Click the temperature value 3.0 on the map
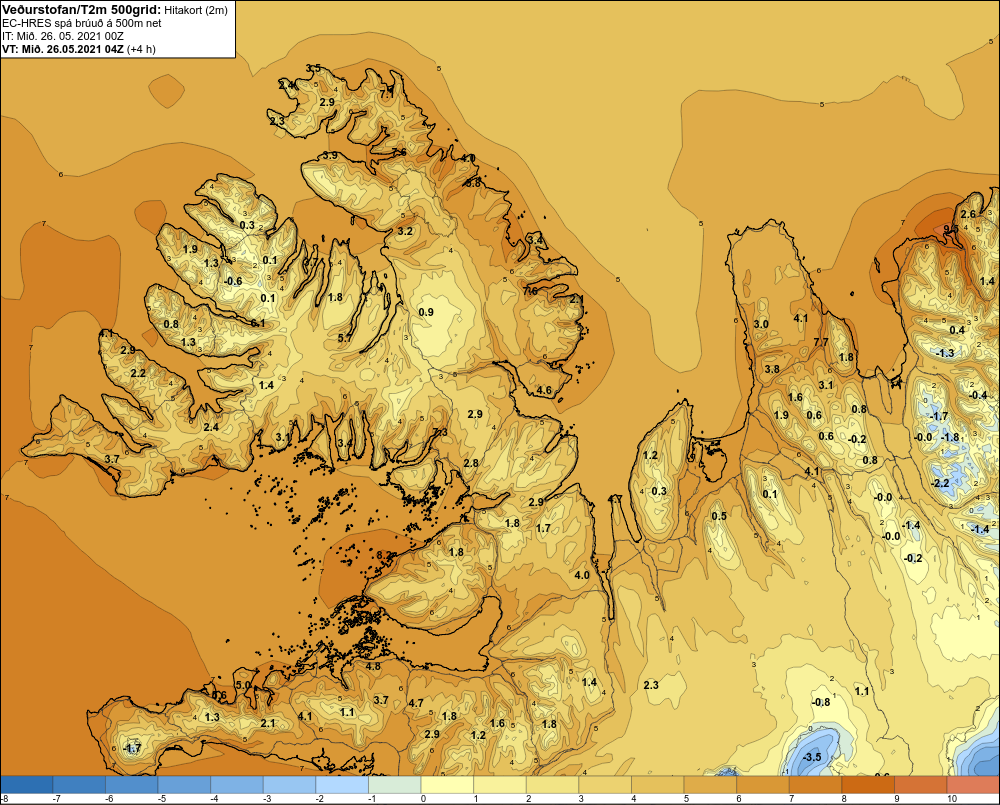 pyautogui.click(x=761, y=324)
